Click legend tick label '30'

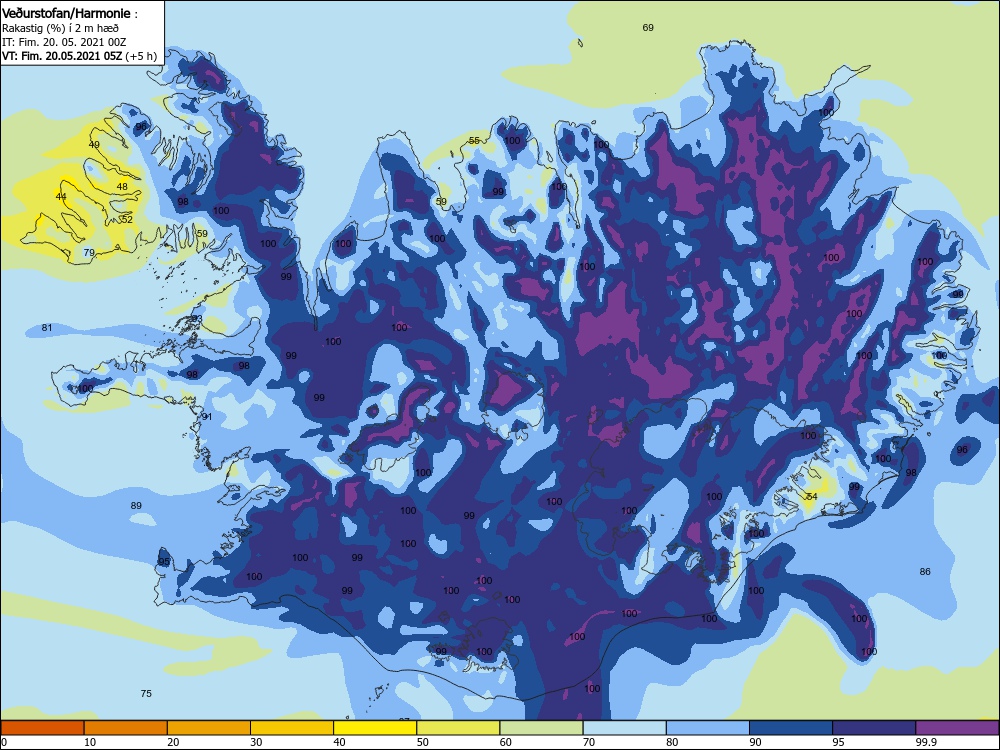[x=256, y=742]
